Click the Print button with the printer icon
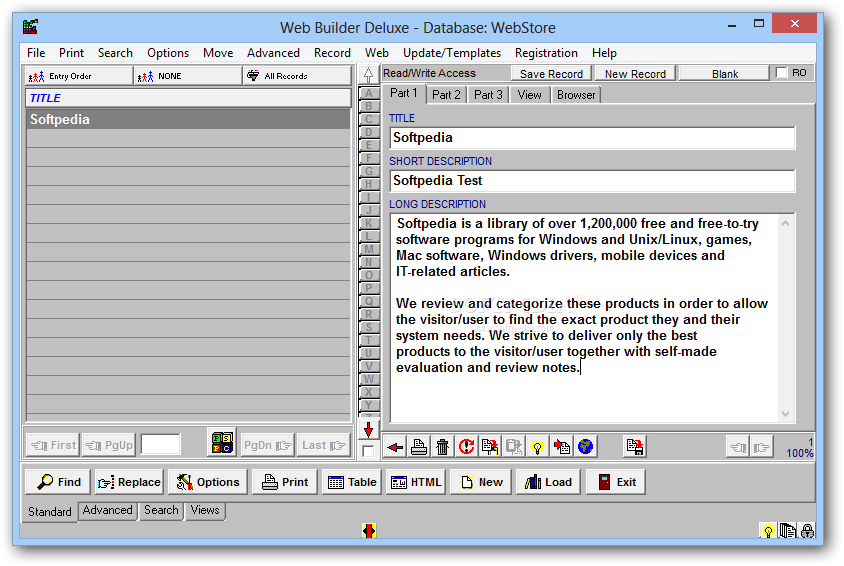Screen dimensions: 844x566 point(285,482)
